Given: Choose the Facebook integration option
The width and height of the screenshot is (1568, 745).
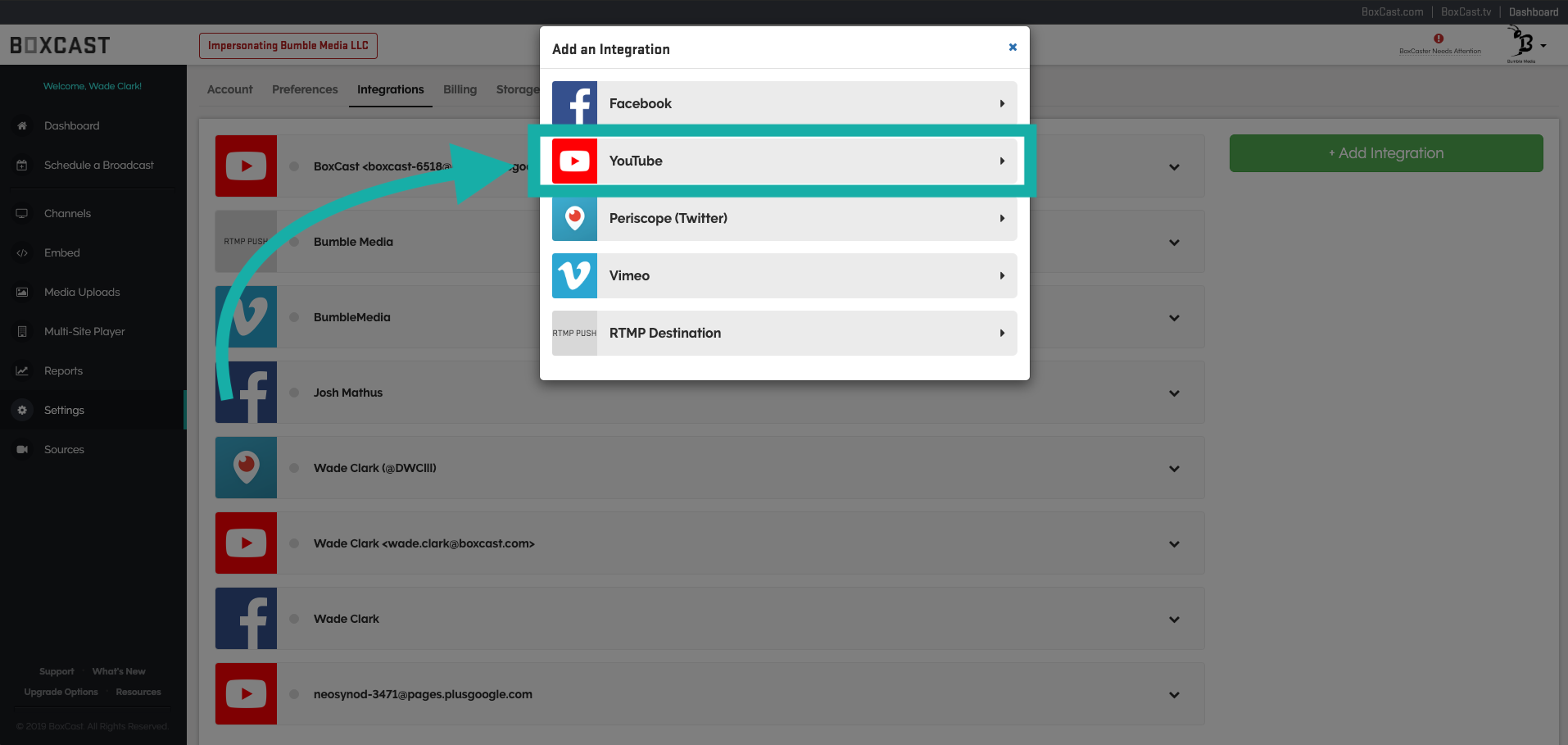Looking at the screenshot, I should [783, 104].
